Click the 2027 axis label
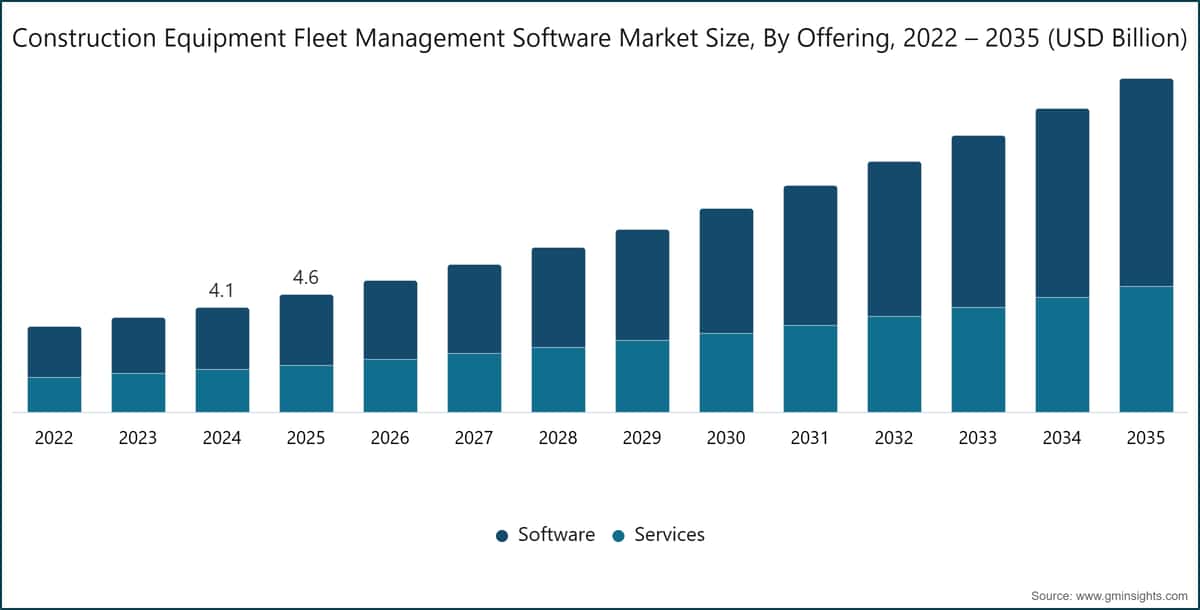Viewport: 1200px width, 610px height. pos(474,438)
